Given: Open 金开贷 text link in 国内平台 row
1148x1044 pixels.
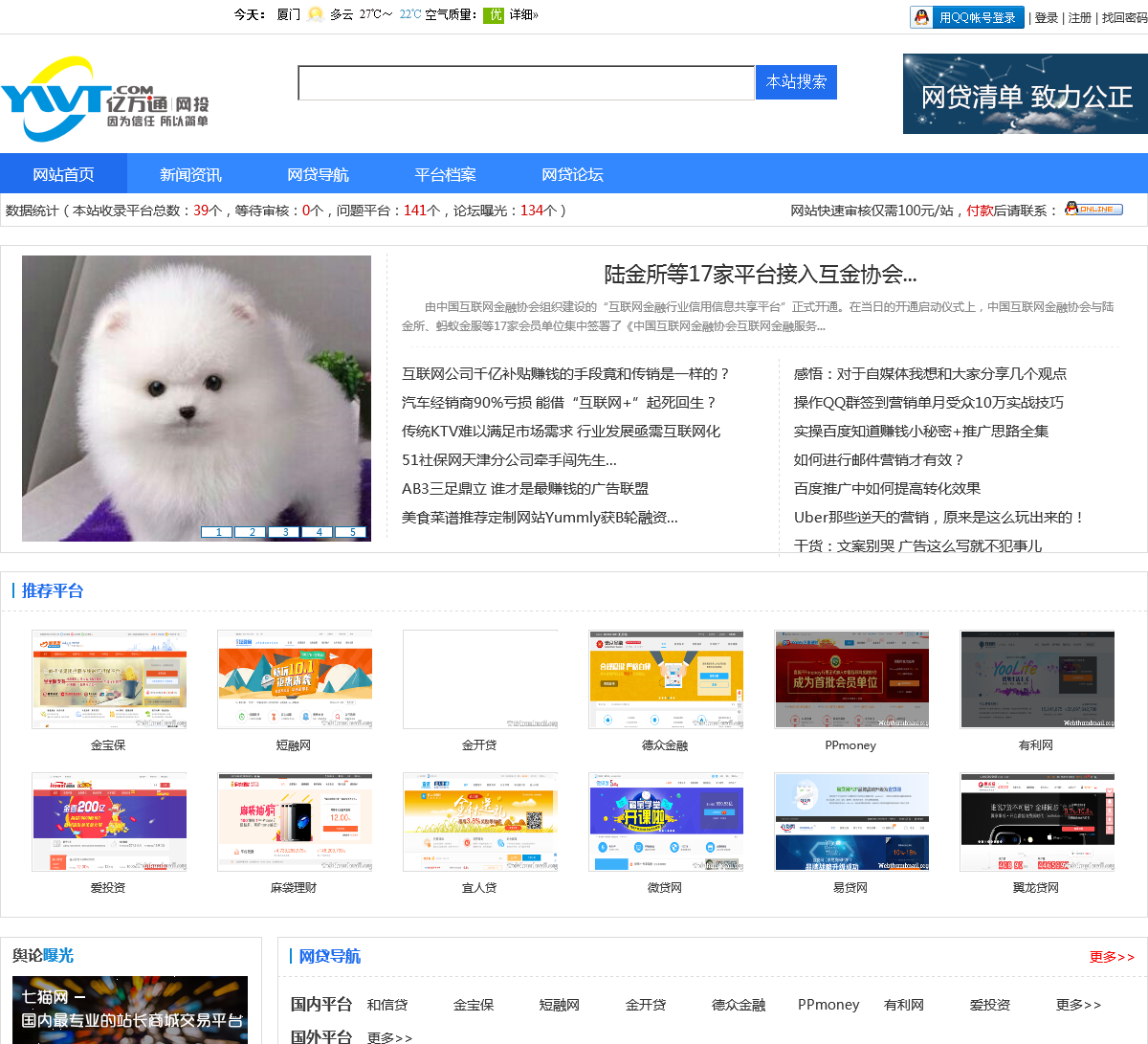Looking at the screenshot, I should point(646,1005).
